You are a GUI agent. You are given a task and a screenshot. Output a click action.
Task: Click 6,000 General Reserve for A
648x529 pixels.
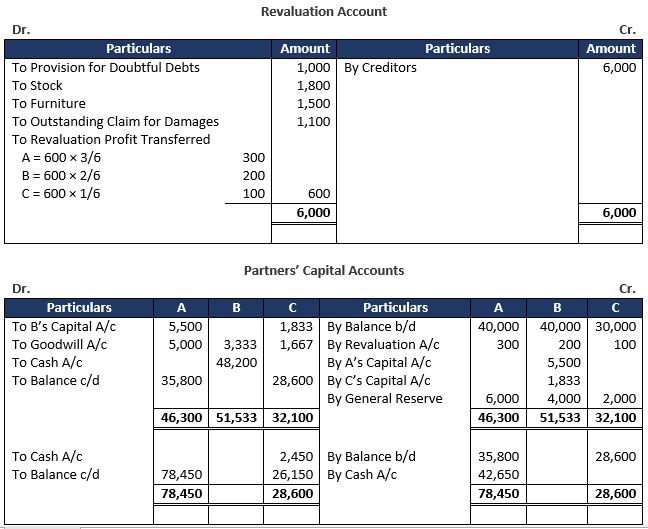coord(502,398)
